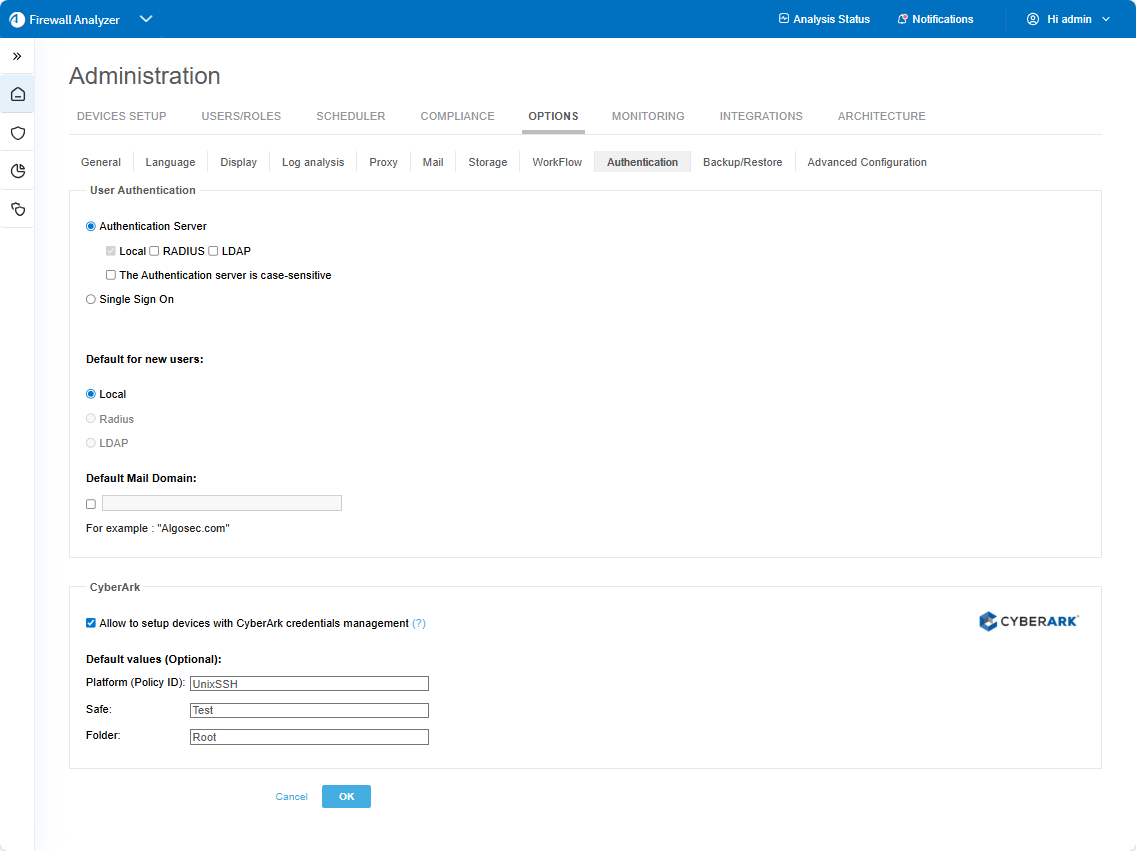
Task: Click the Analysis Status icon
Action: pos(784,19)
